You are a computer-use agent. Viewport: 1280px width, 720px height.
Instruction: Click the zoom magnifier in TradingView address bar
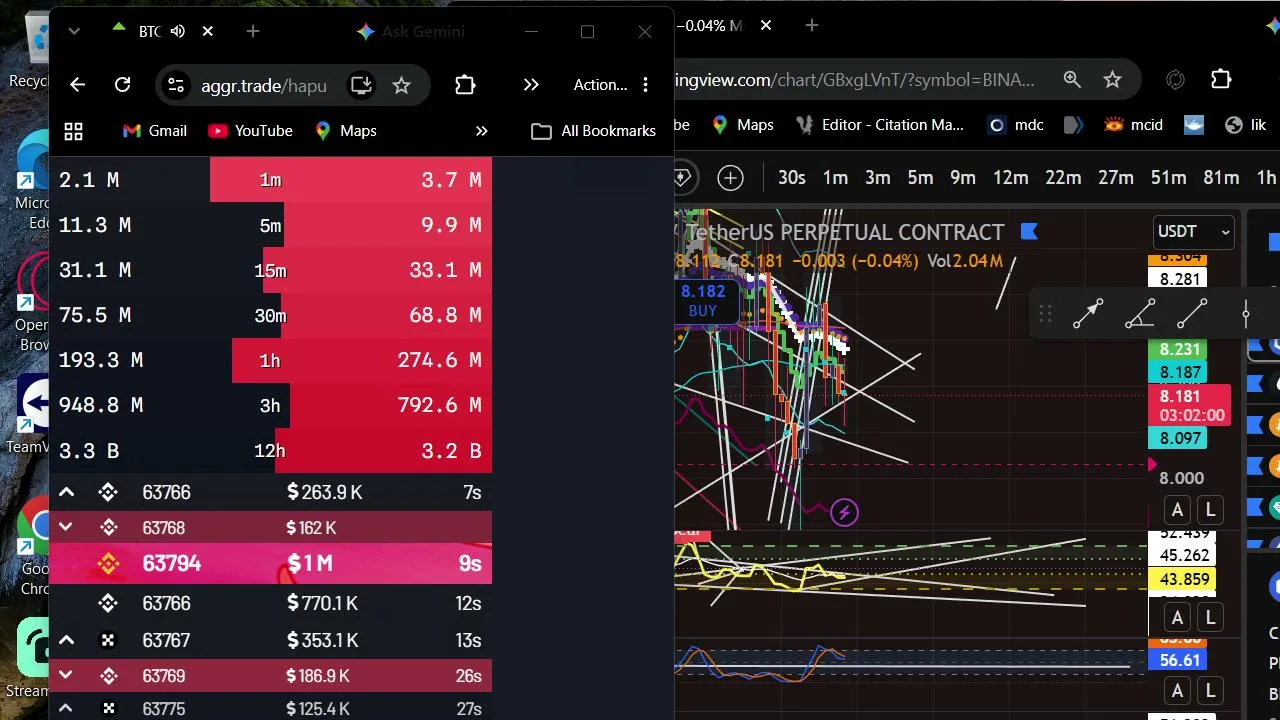click(x=1072, y=79)
